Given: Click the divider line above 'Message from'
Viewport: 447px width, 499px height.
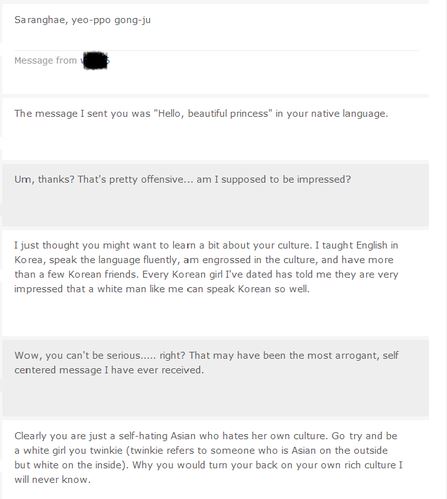Looking at the screenshot, I should point(217,50).
